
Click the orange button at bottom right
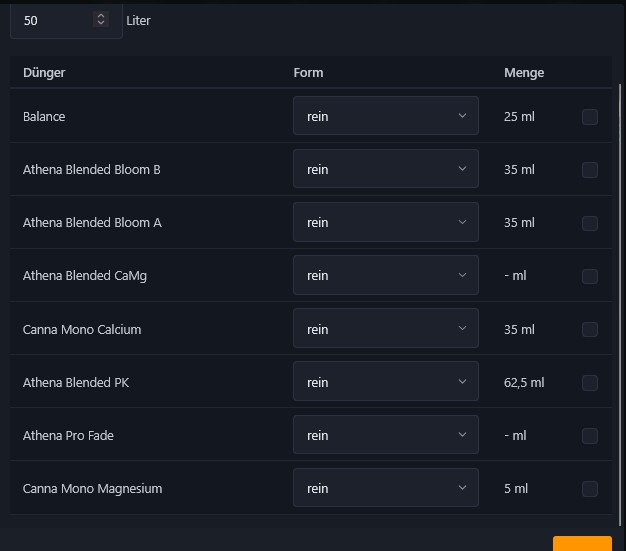582,544
